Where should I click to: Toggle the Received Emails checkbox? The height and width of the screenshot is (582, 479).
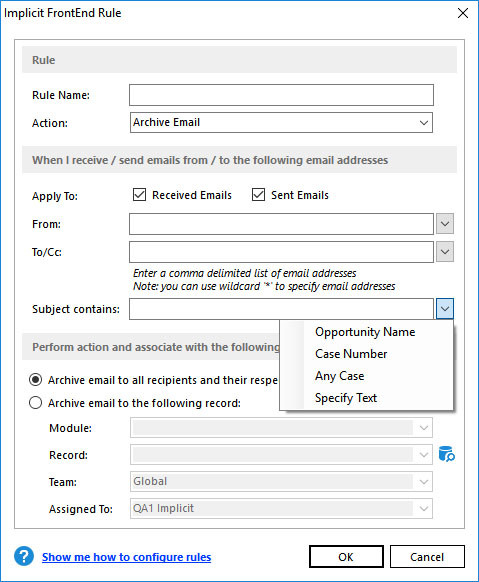[140, 194]
